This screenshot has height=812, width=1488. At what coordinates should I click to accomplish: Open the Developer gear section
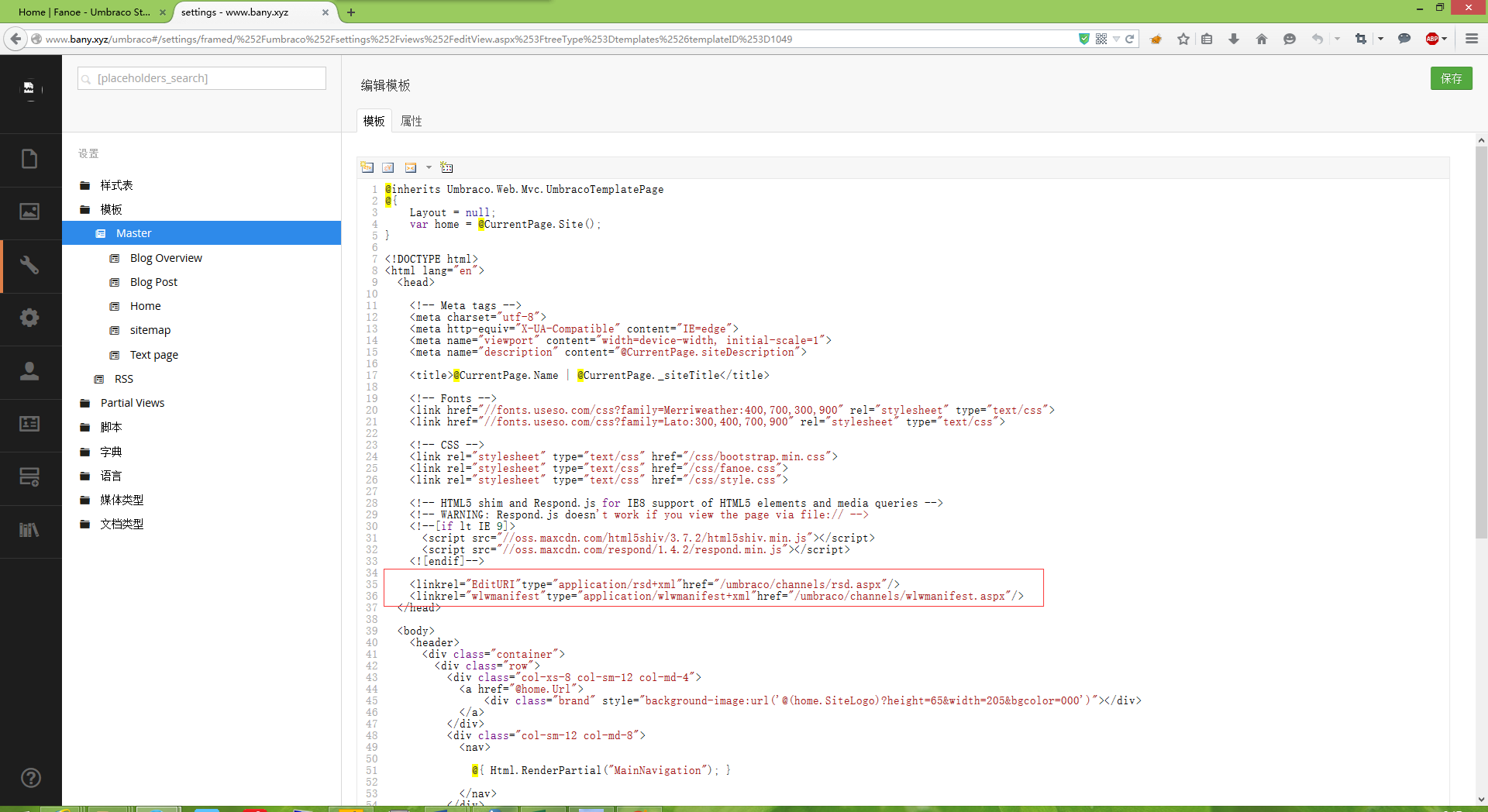[x=29, y=318]
